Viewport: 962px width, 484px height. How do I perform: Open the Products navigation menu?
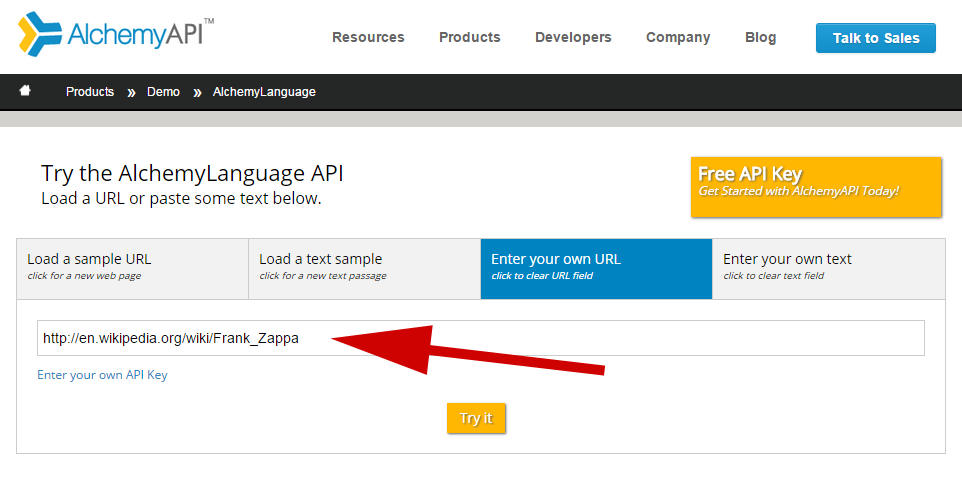click(469, 37)
